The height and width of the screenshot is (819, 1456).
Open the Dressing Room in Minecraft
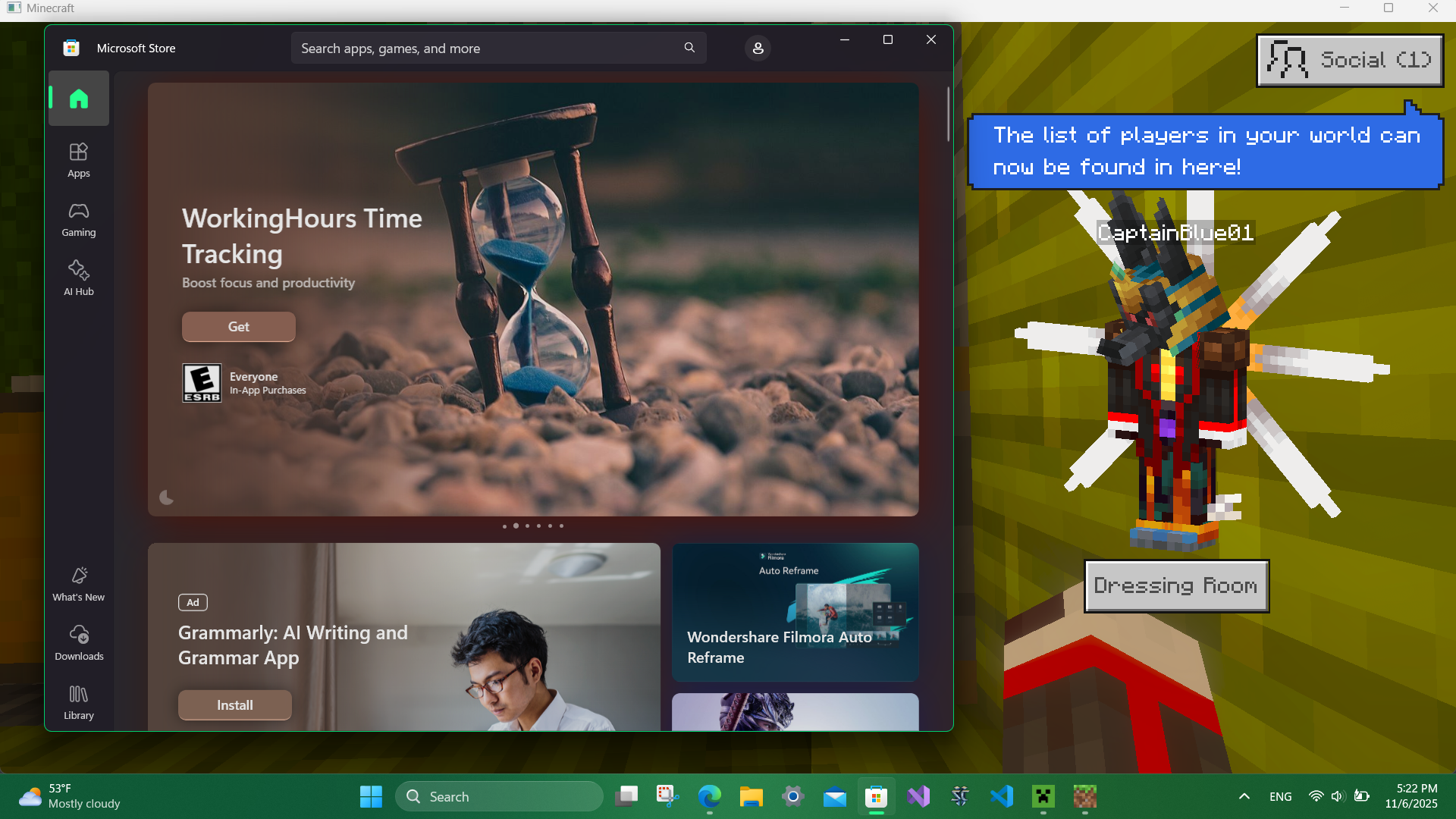pyautogui.click(x=1177, y=586)
